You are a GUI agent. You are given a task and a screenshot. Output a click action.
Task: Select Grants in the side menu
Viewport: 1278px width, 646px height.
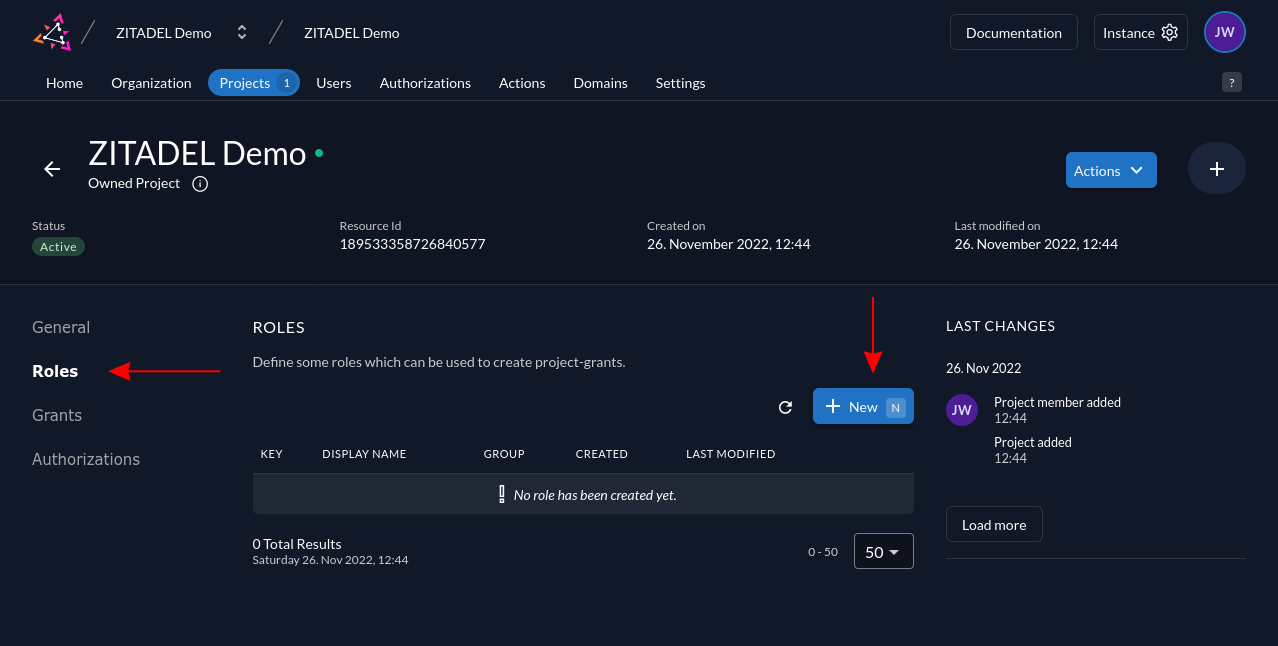pyautogui.click(x=57, y=415)
